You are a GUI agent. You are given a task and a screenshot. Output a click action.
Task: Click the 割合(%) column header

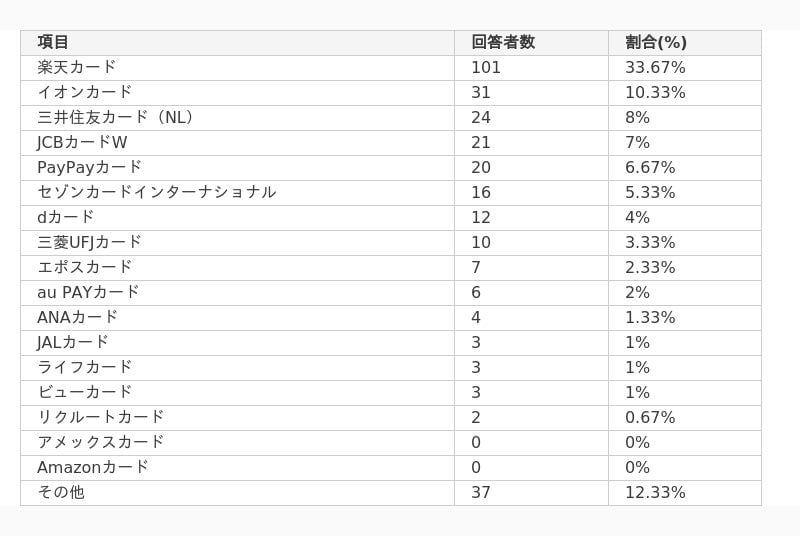656,42
